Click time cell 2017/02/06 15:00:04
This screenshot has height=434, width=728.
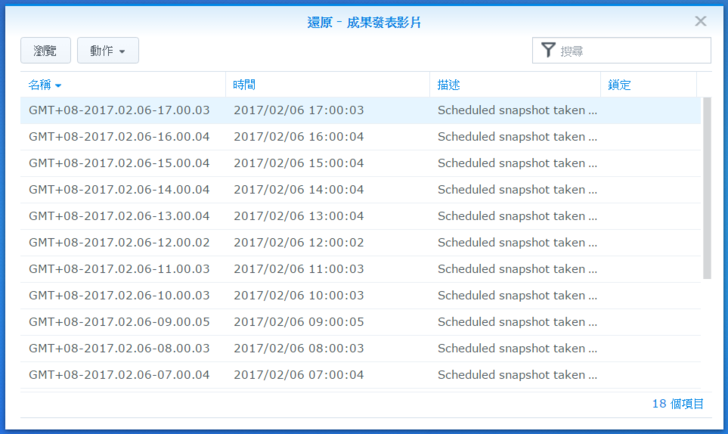click(x=299, y=163)
